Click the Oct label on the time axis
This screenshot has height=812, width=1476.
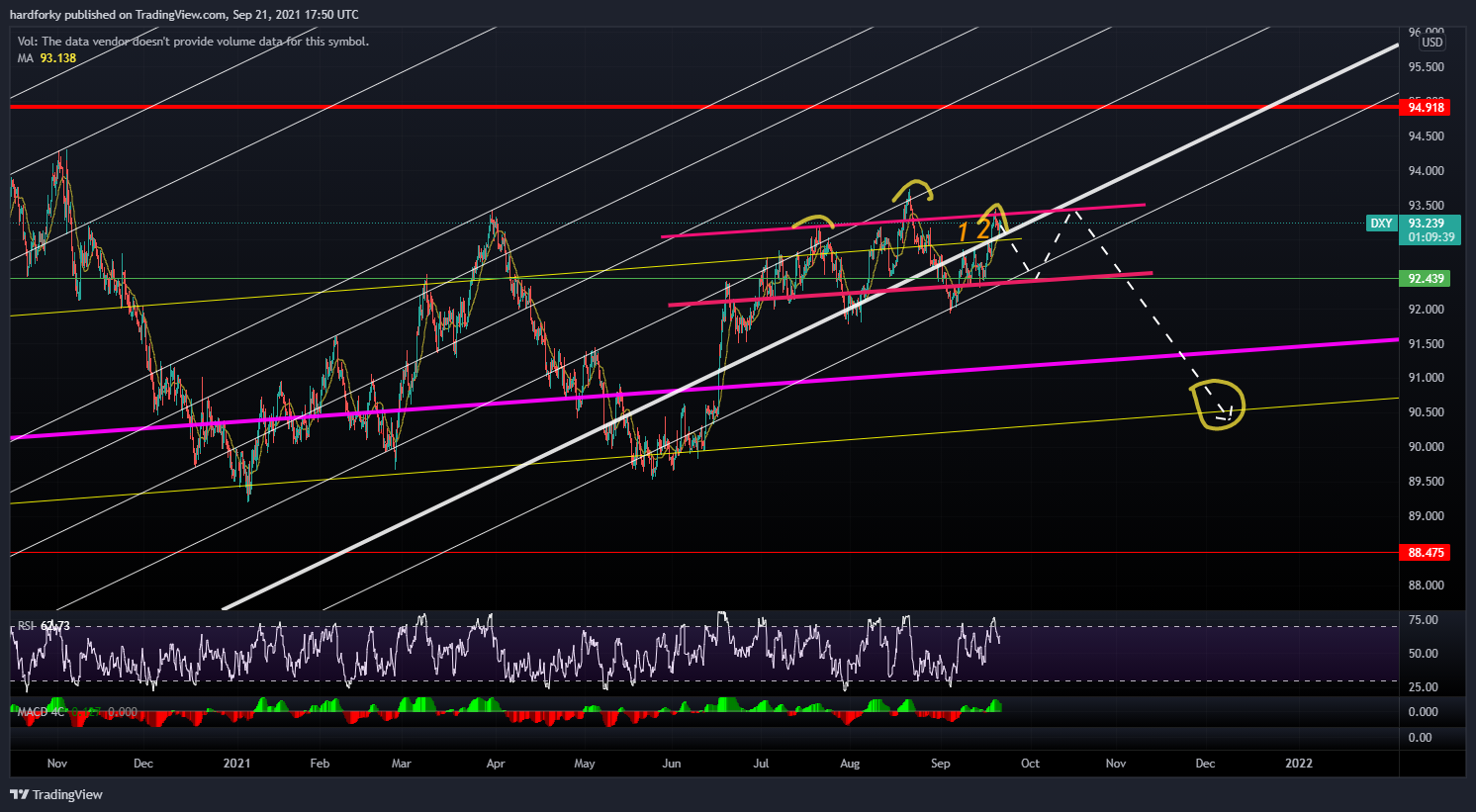[1030, 764]
